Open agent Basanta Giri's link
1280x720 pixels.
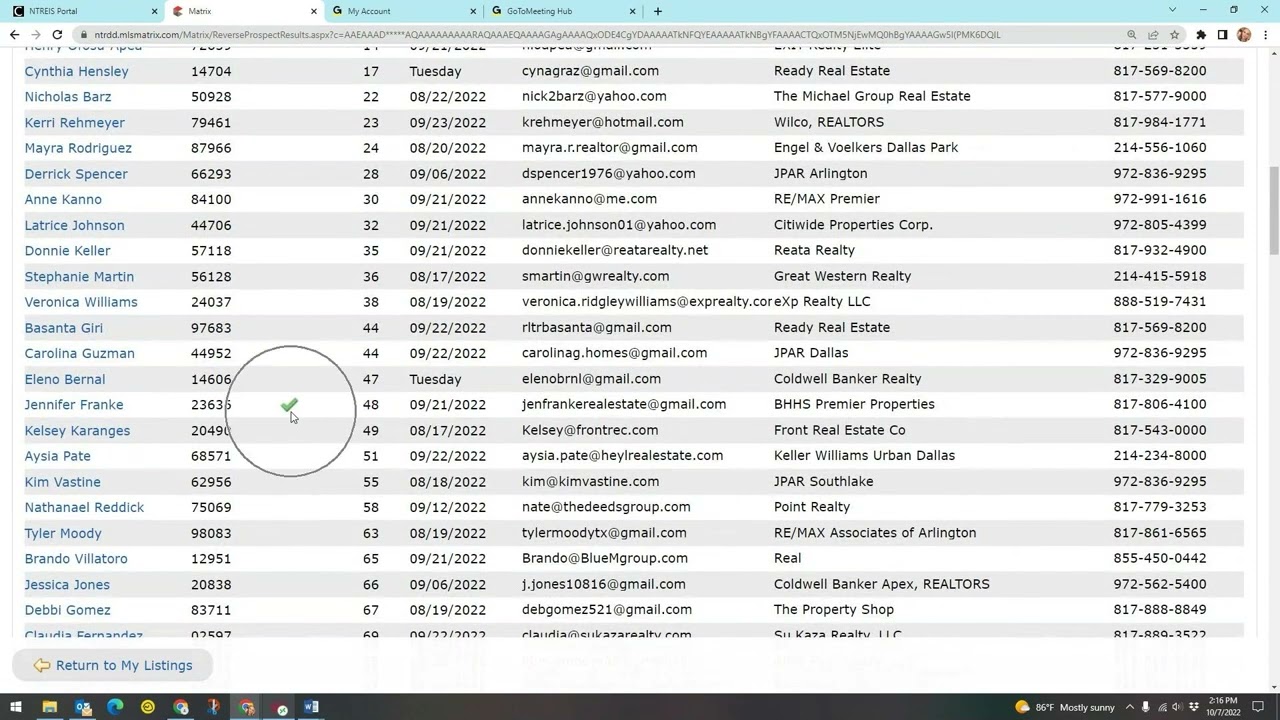pyautogui.click(x=63, y=328)
